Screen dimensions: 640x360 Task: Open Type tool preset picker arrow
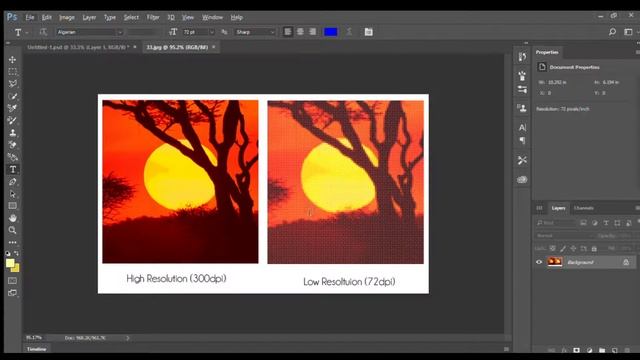click(x=27, y=32)
